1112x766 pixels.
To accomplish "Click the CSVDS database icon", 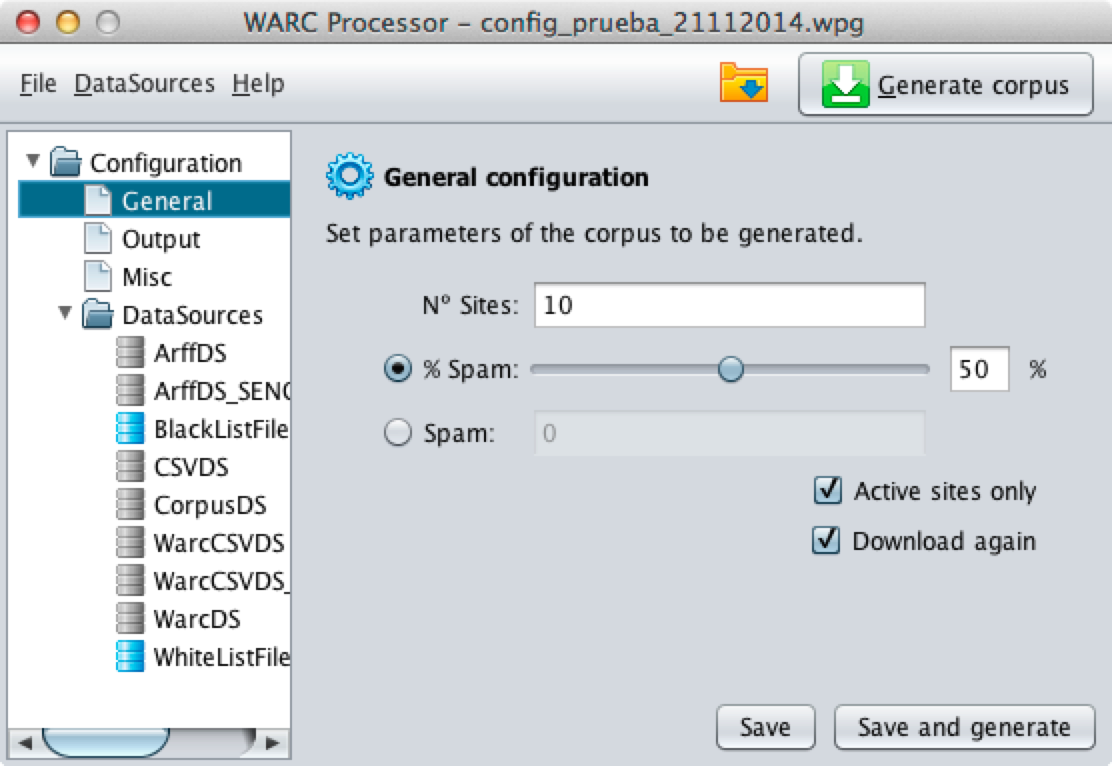I will [x=130, y=467].
